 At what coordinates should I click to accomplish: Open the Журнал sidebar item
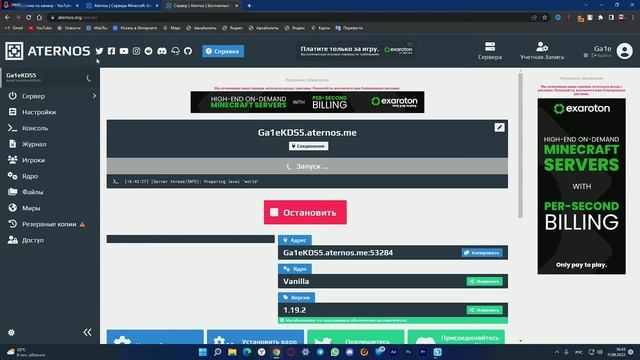coord(50,144)
